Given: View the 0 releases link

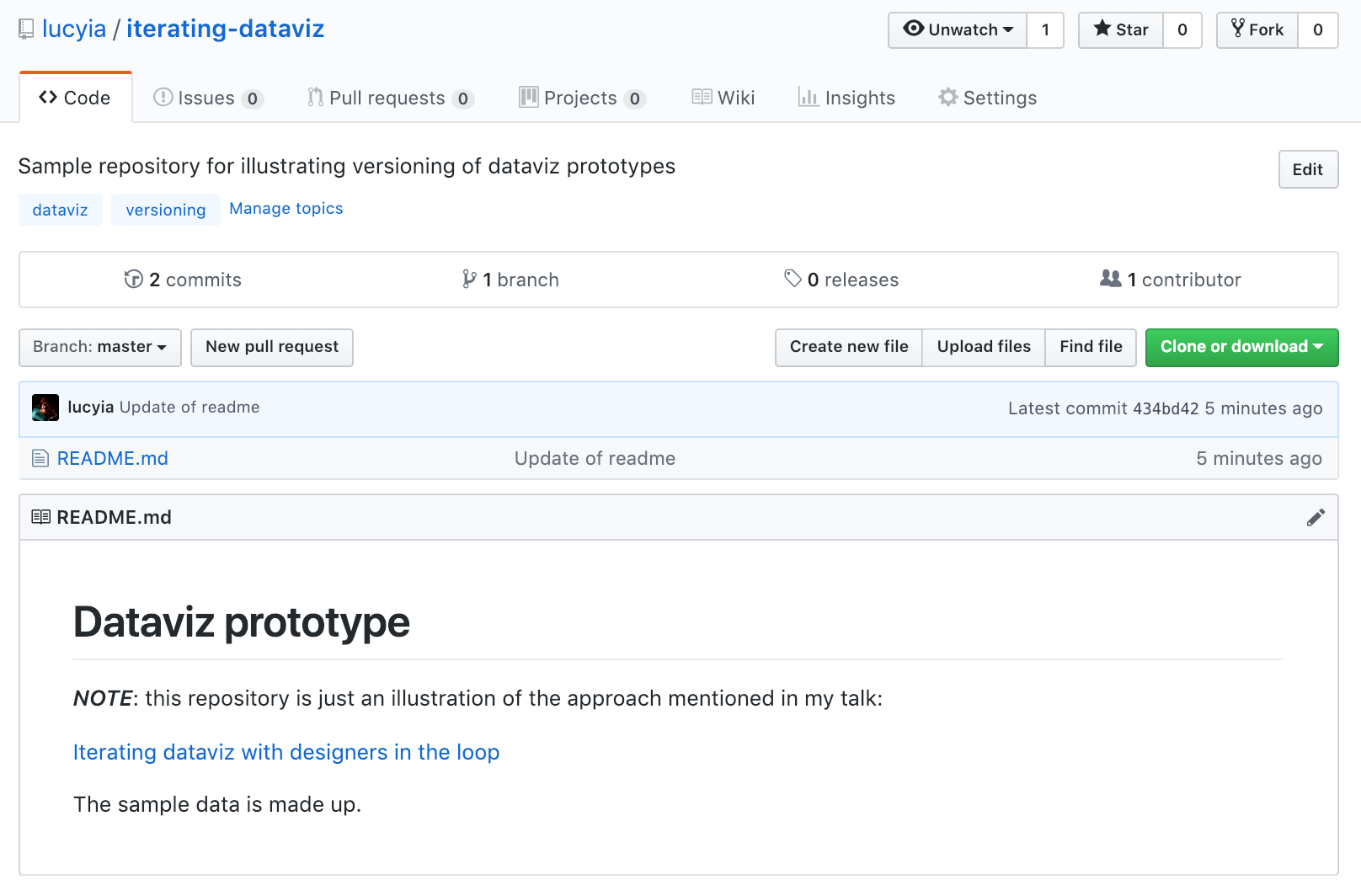Looking at the screenshot, I should click(841, 280).
